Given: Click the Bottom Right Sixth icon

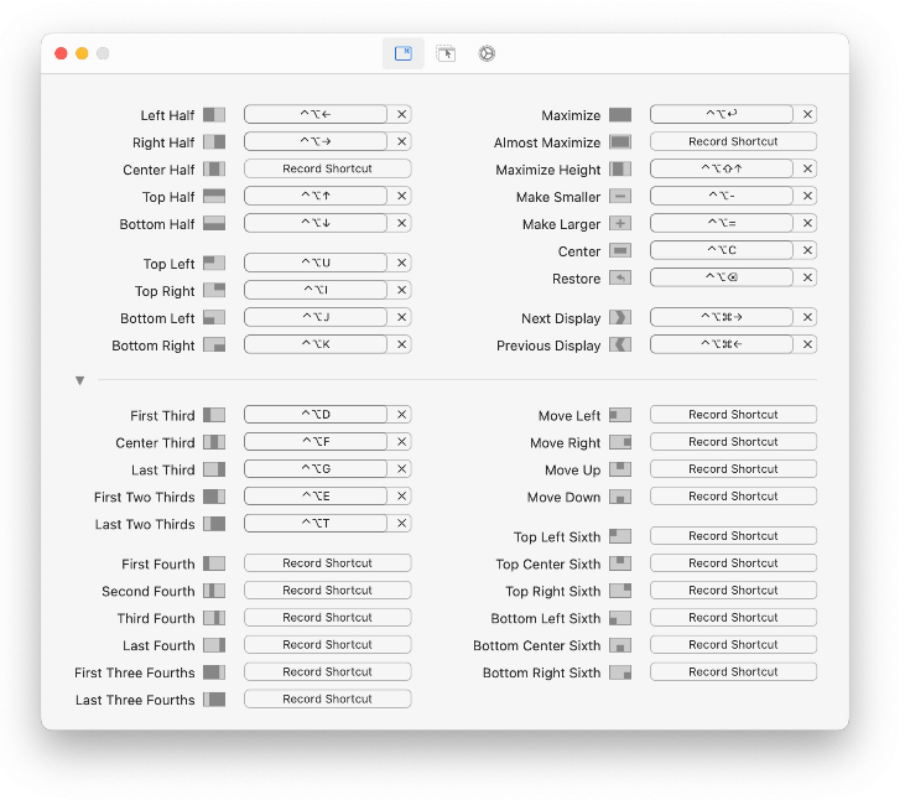Looking at the screenshot, I should pos(620,672).
